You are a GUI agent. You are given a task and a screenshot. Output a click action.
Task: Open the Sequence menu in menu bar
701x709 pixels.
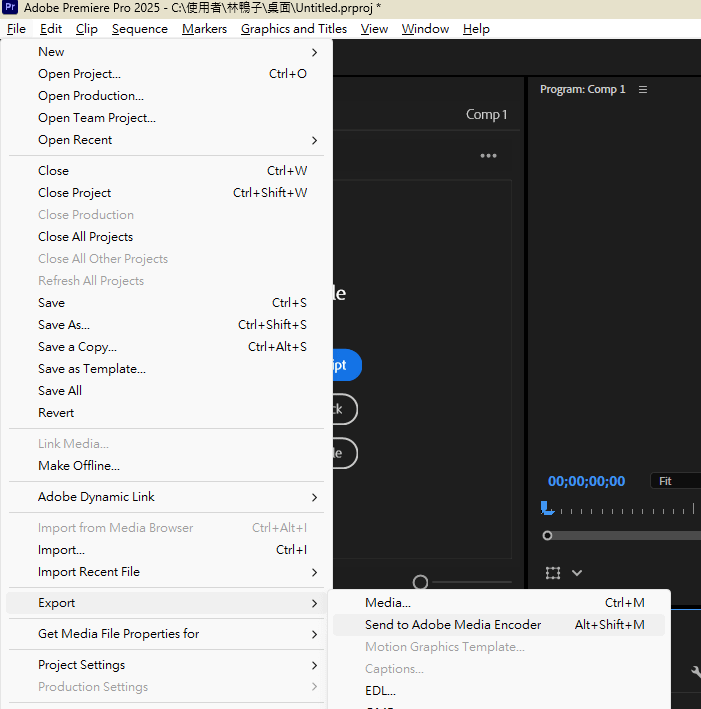(x=139, y=29)
